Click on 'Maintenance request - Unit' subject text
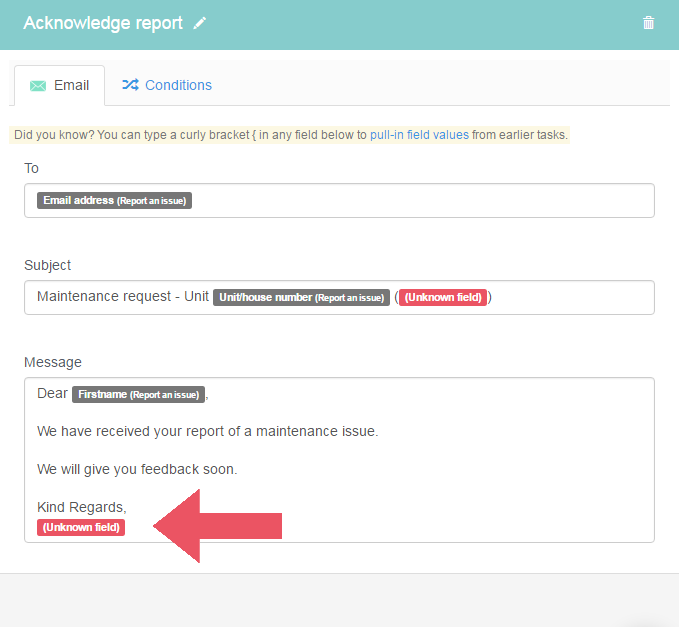 coord(123,297)
